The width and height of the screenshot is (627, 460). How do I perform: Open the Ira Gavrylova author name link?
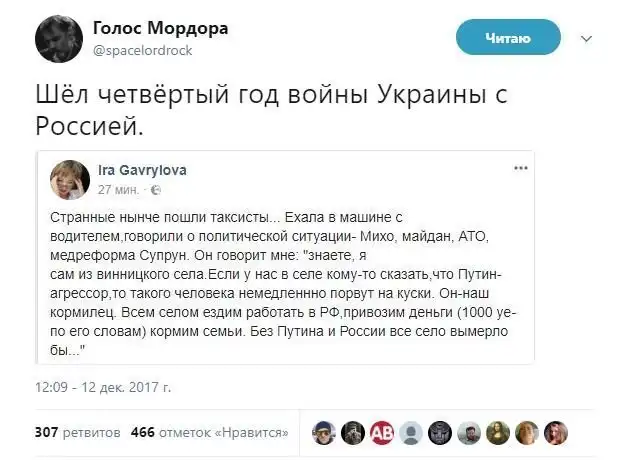point(141,169)
